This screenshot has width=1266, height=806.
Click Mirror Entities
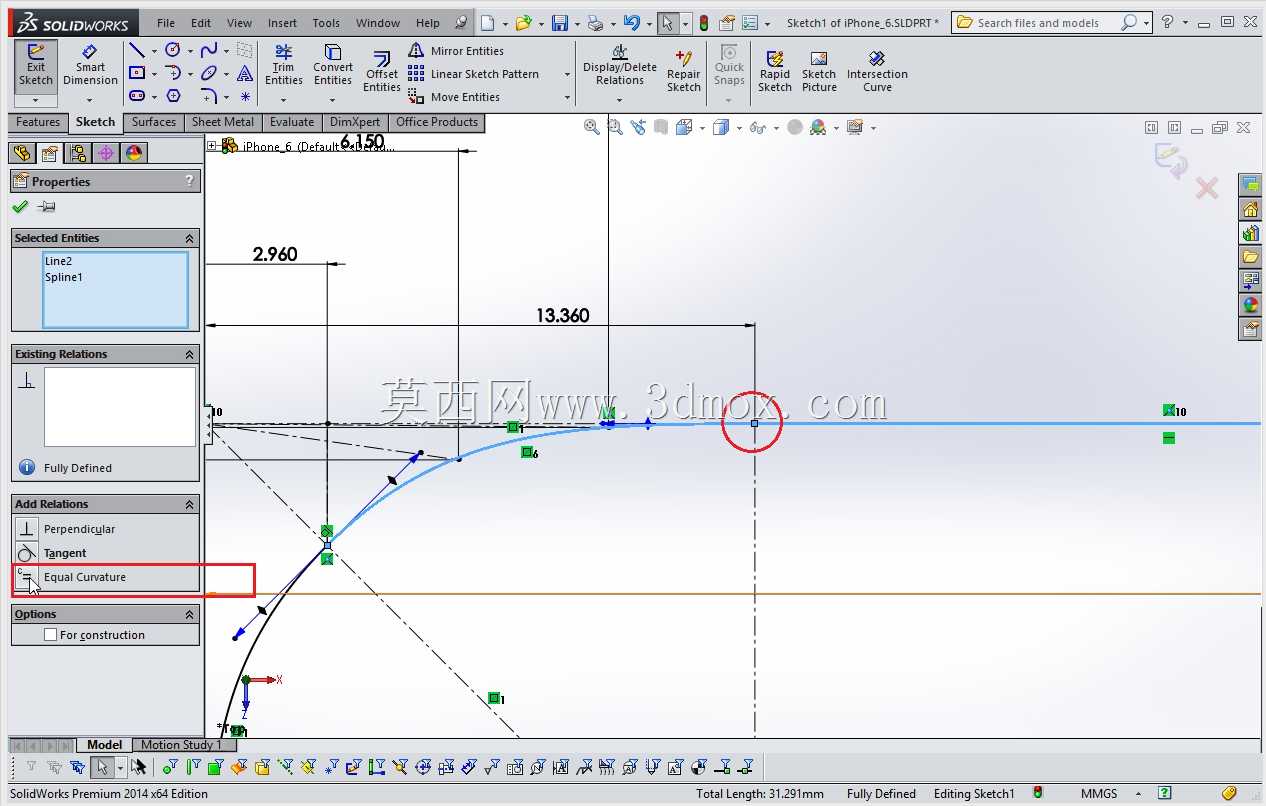point(456,51)
